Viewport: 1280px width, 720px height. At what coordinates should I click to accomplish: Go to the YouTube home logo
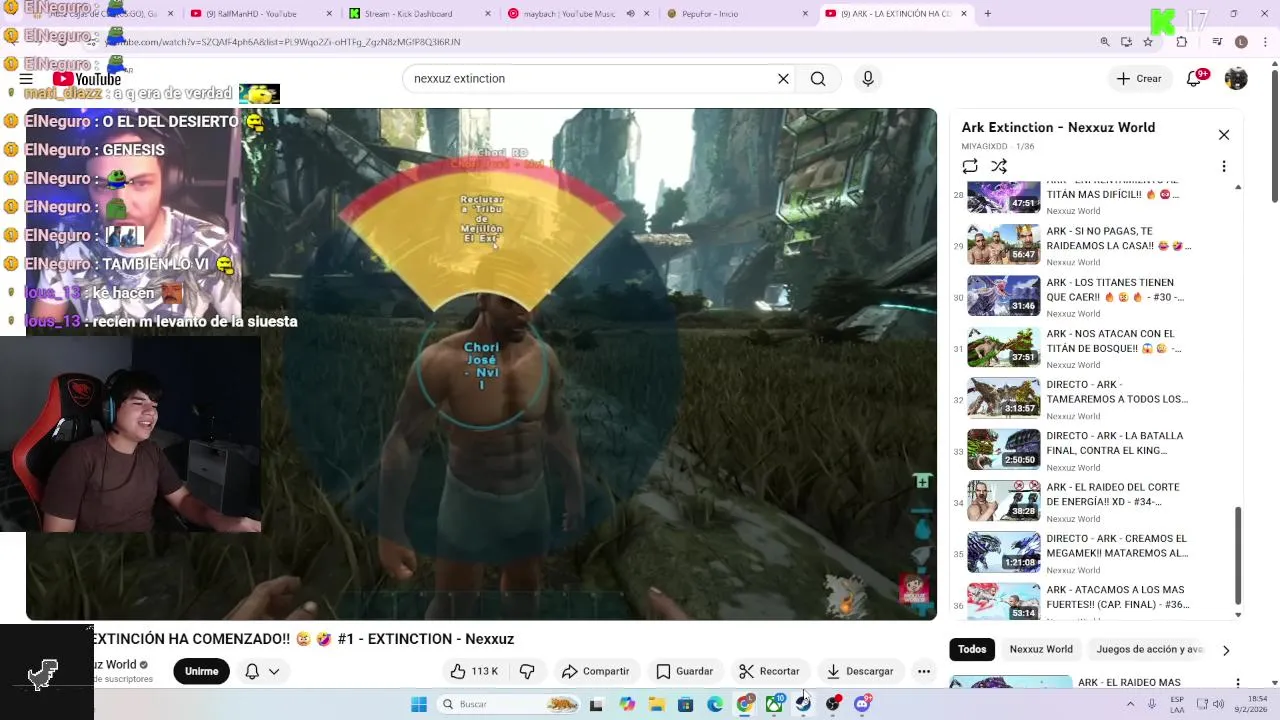tap(87, 79)
